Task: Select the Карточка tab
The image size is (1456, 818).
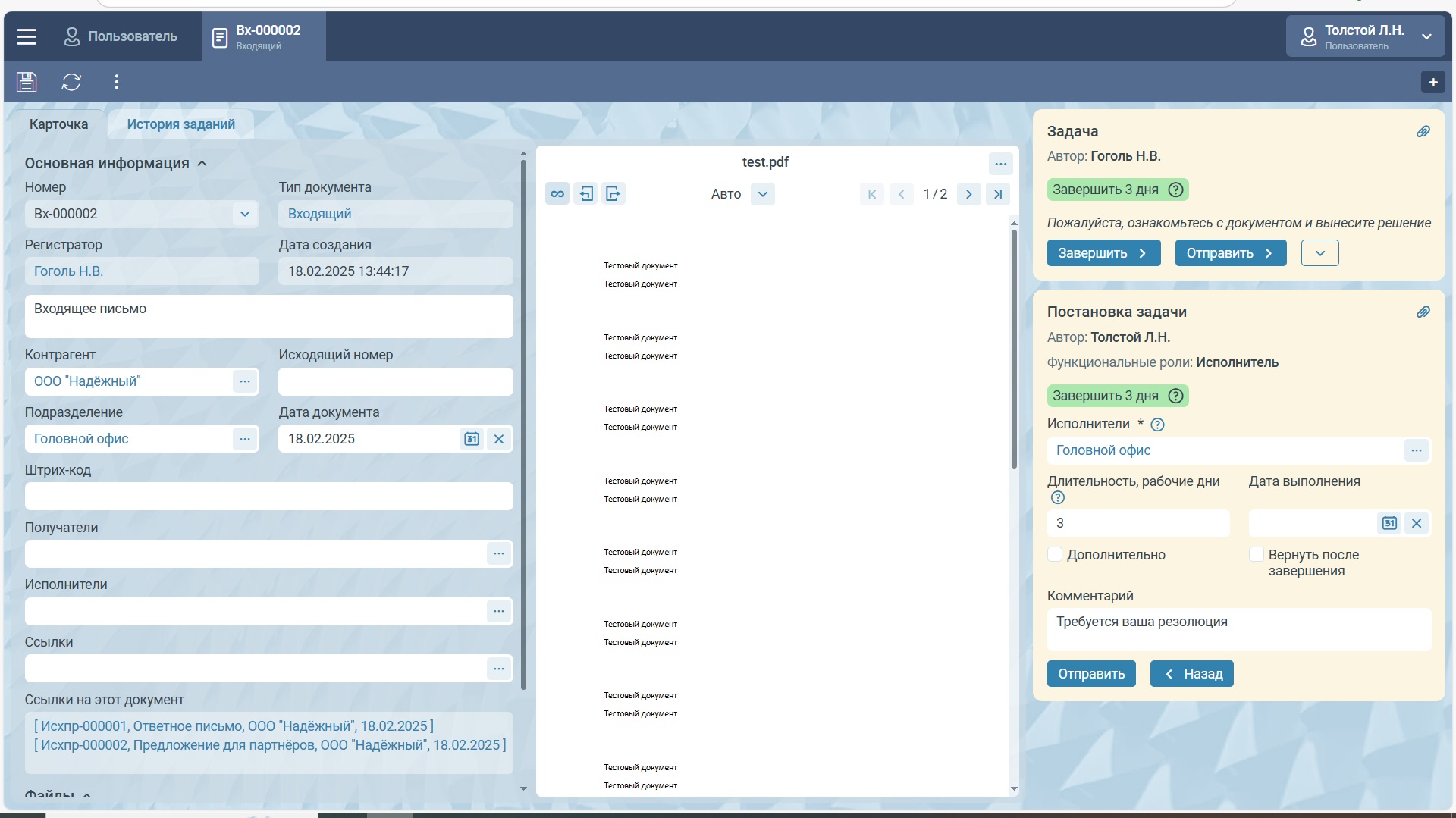Action: tap(58, 124)
